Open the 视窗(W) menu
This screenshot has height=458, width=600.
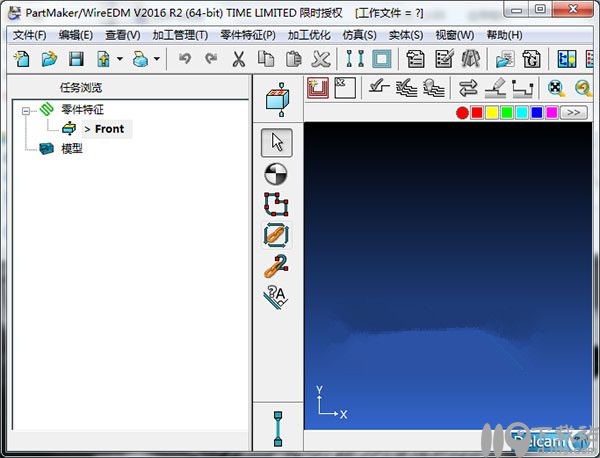(455, 35)
